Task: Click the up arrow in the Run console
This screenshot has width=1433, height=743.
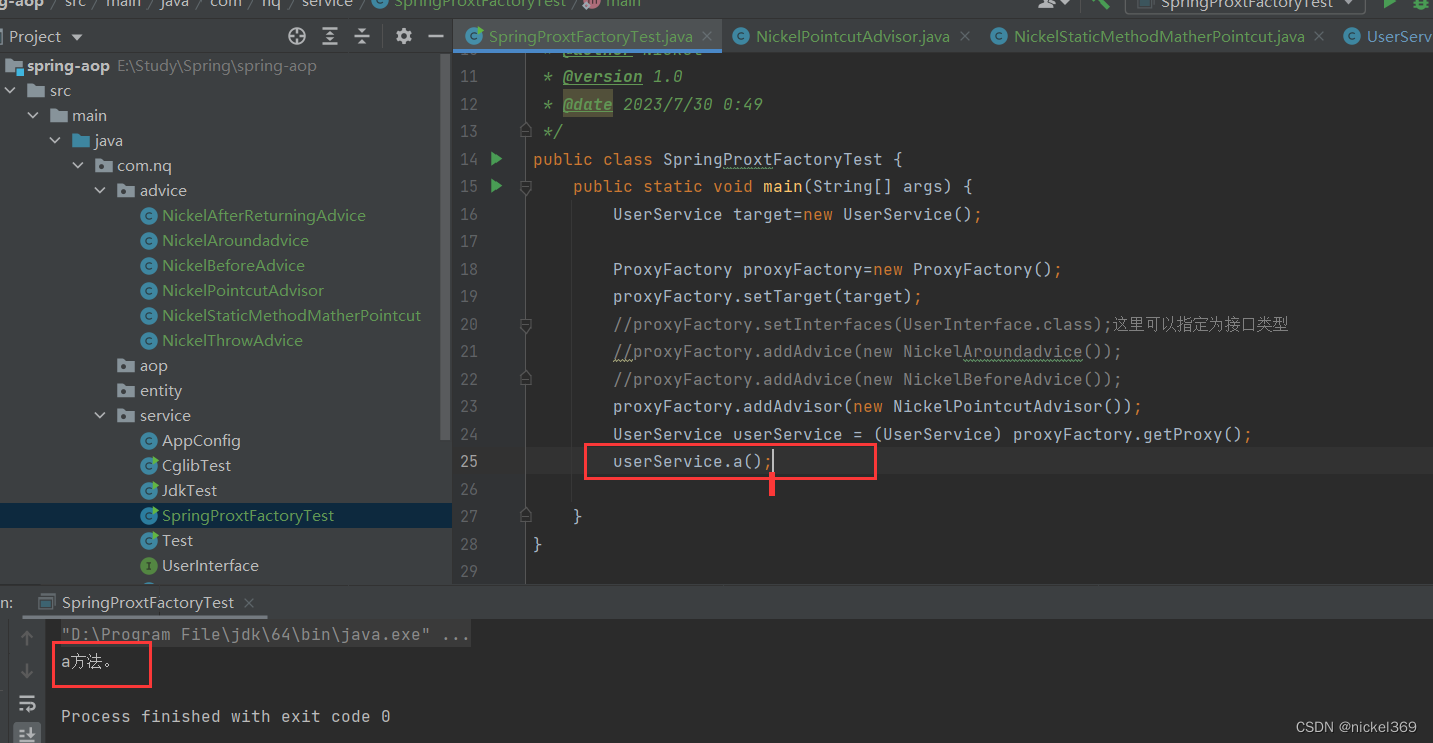Action: click(x=27, y=638)
